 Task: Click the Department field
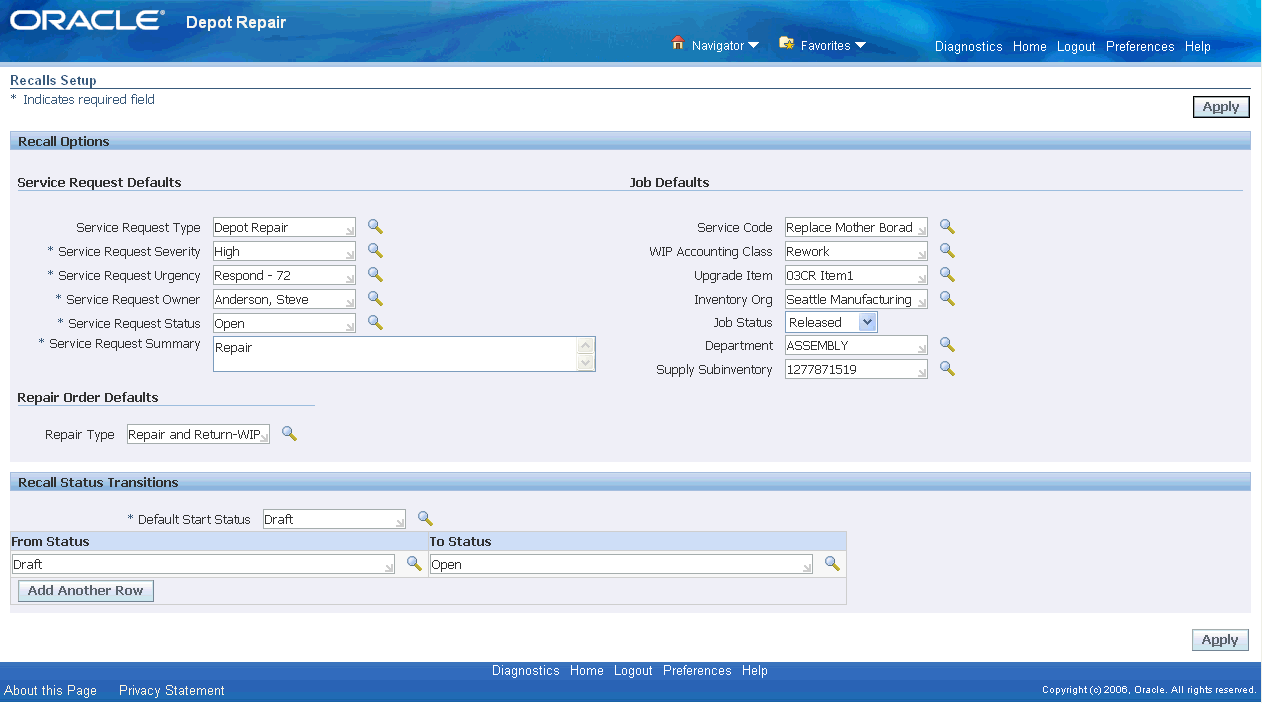tap(856, 346)
